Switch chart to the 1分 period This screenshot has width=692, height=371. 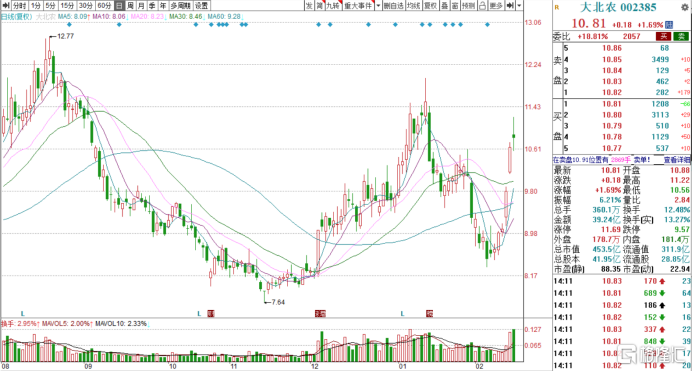tap(35, 5)
